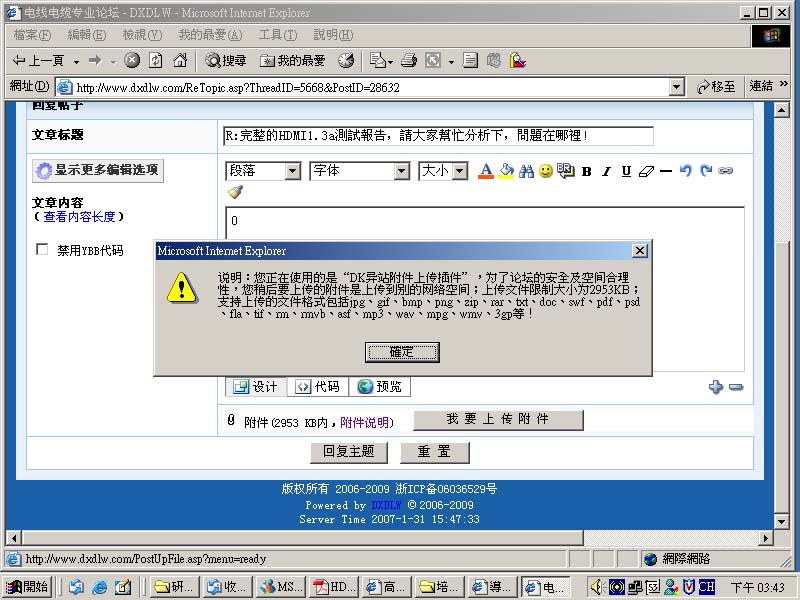This screenshot has height=600, width=800.
Task: Click the Refresh page icon
Action: coord(156,61)
